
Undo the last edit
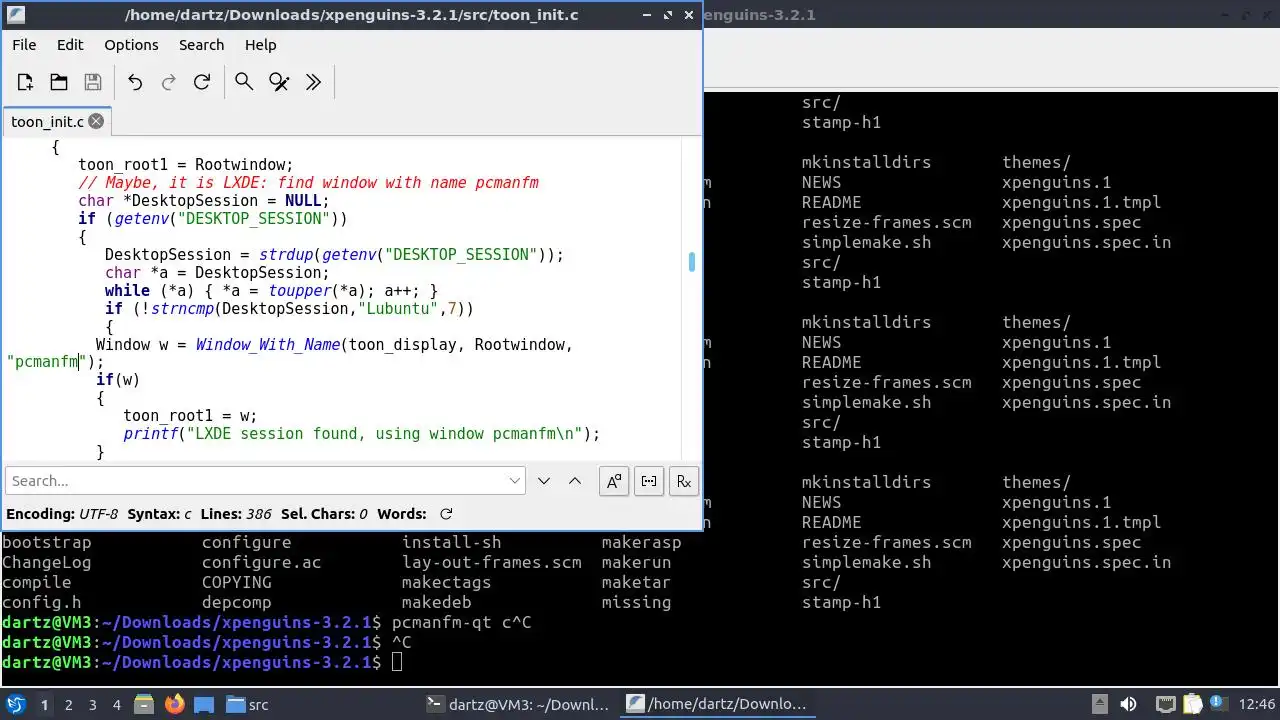(135, 83)
